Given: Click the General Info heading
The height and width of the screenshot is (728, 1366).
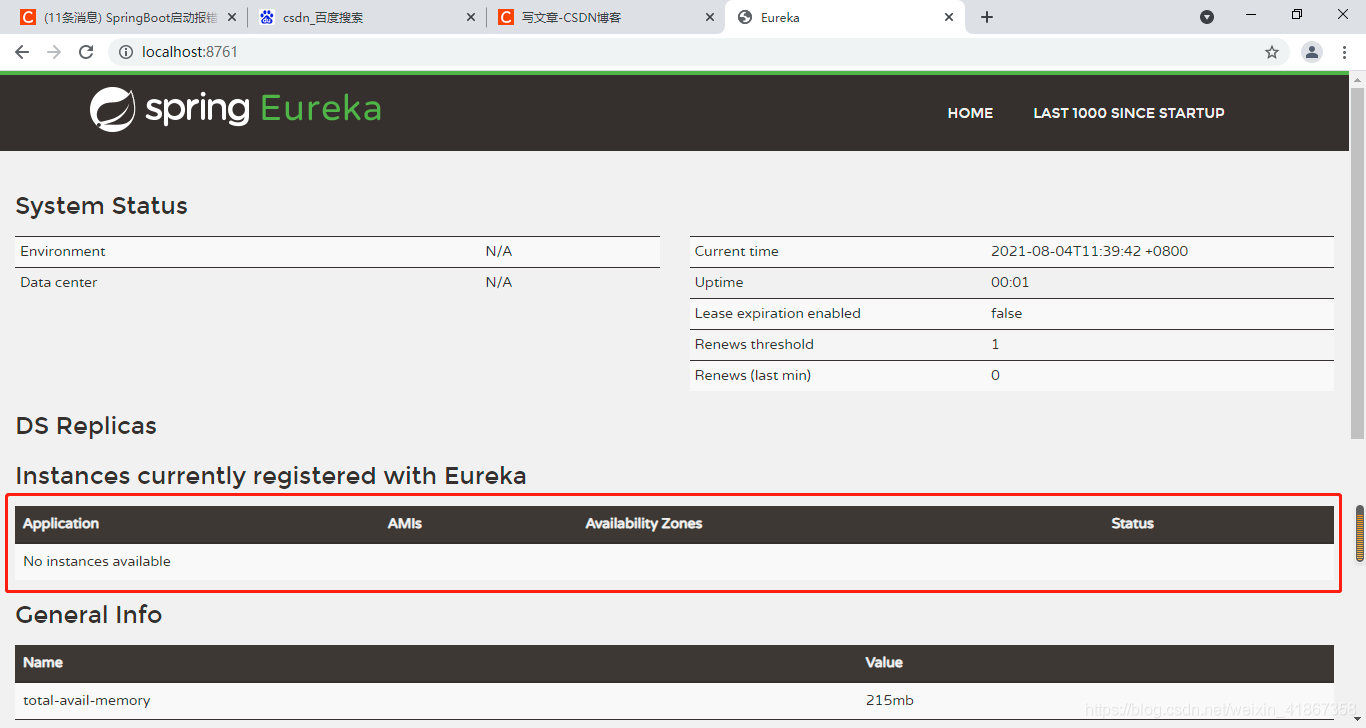Looking at the screenshot, I should click(89, 615).
